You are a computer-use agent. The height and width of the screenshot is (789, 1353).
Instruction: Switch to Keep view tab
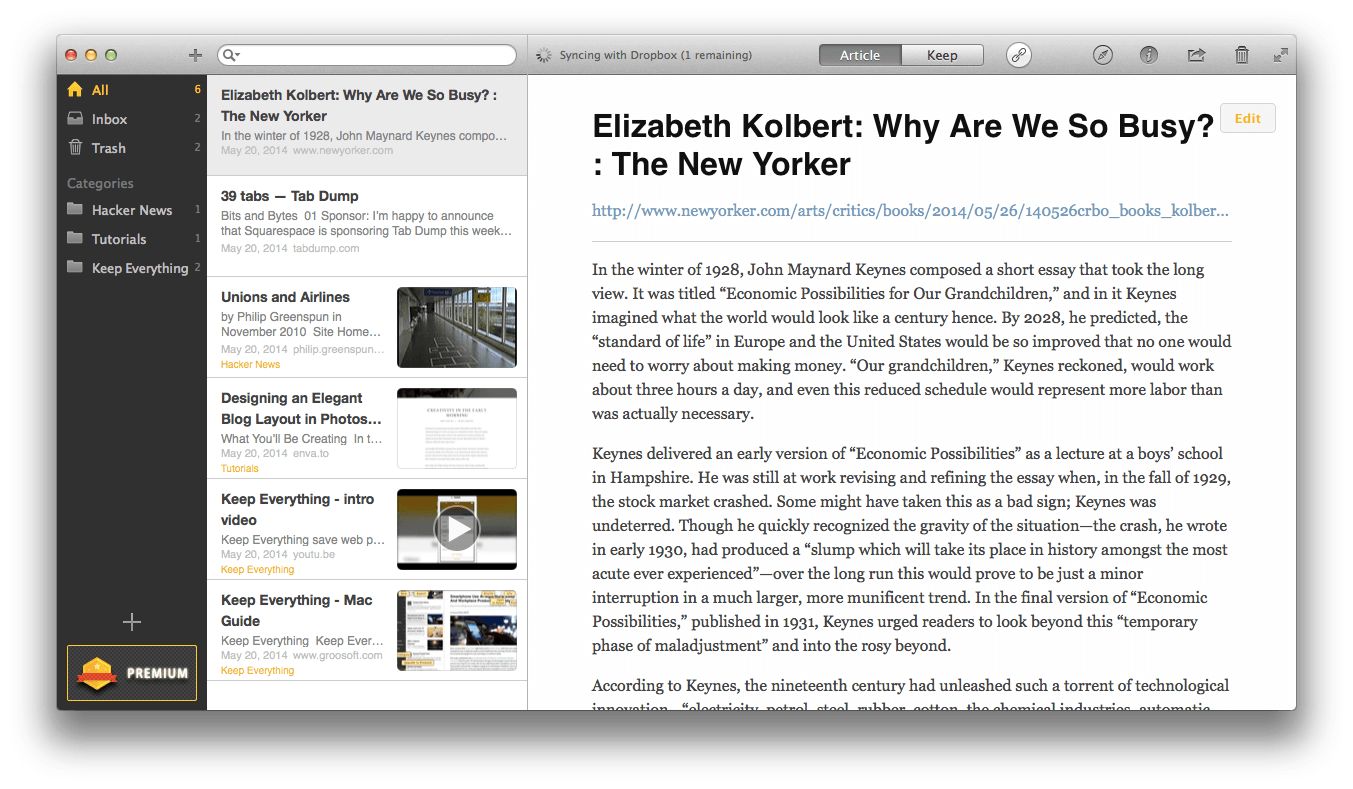(942, 55)
